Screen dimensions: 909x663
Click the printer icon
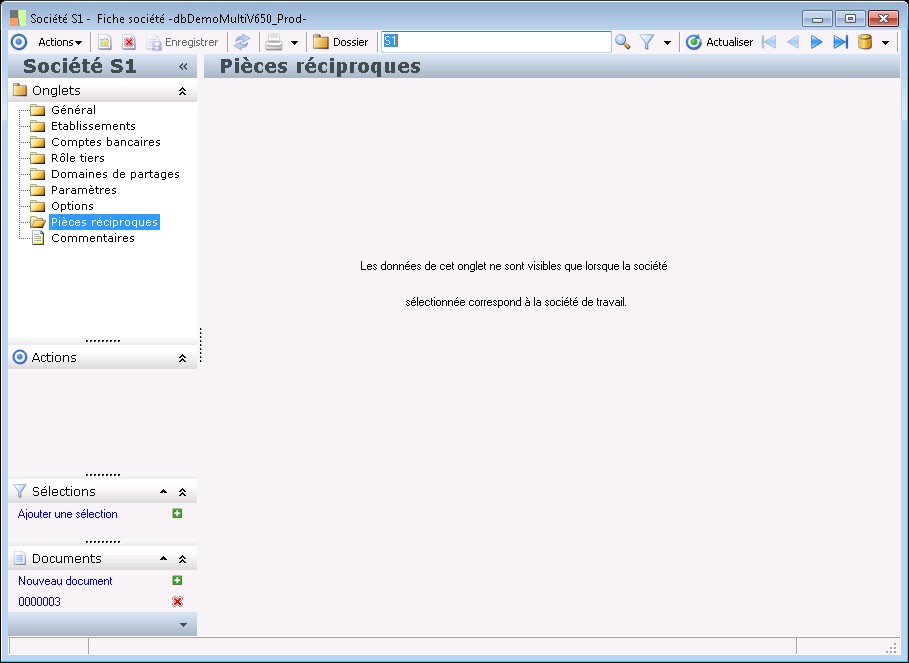coord(274,42)
